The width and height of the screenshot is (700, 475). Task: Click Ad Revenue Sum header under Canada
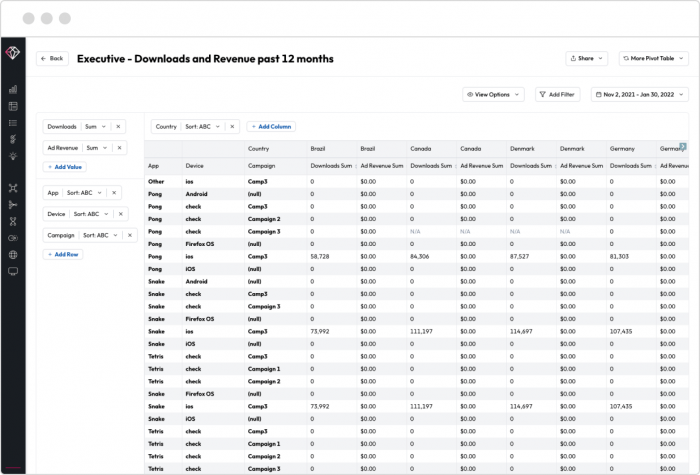click(482, 166)
